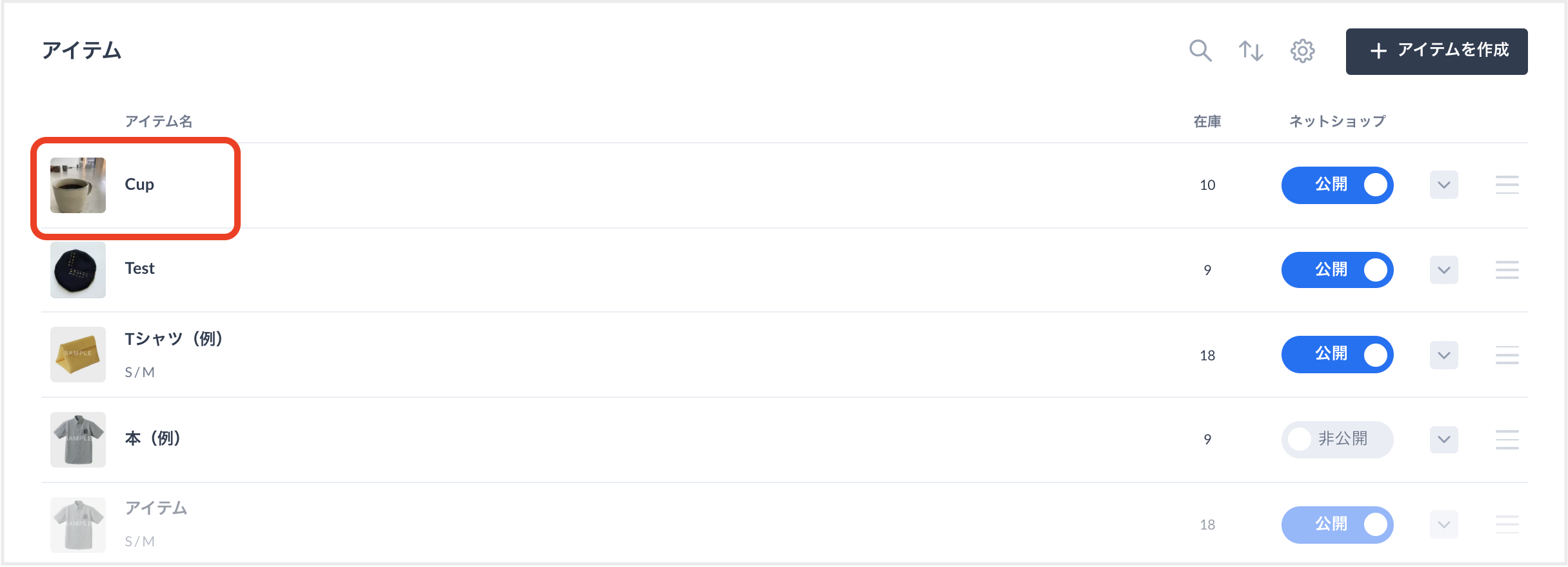Click the アイテムを作成 button
Viewport: 1568px width, 567px height.
[x=1436, y=51]
